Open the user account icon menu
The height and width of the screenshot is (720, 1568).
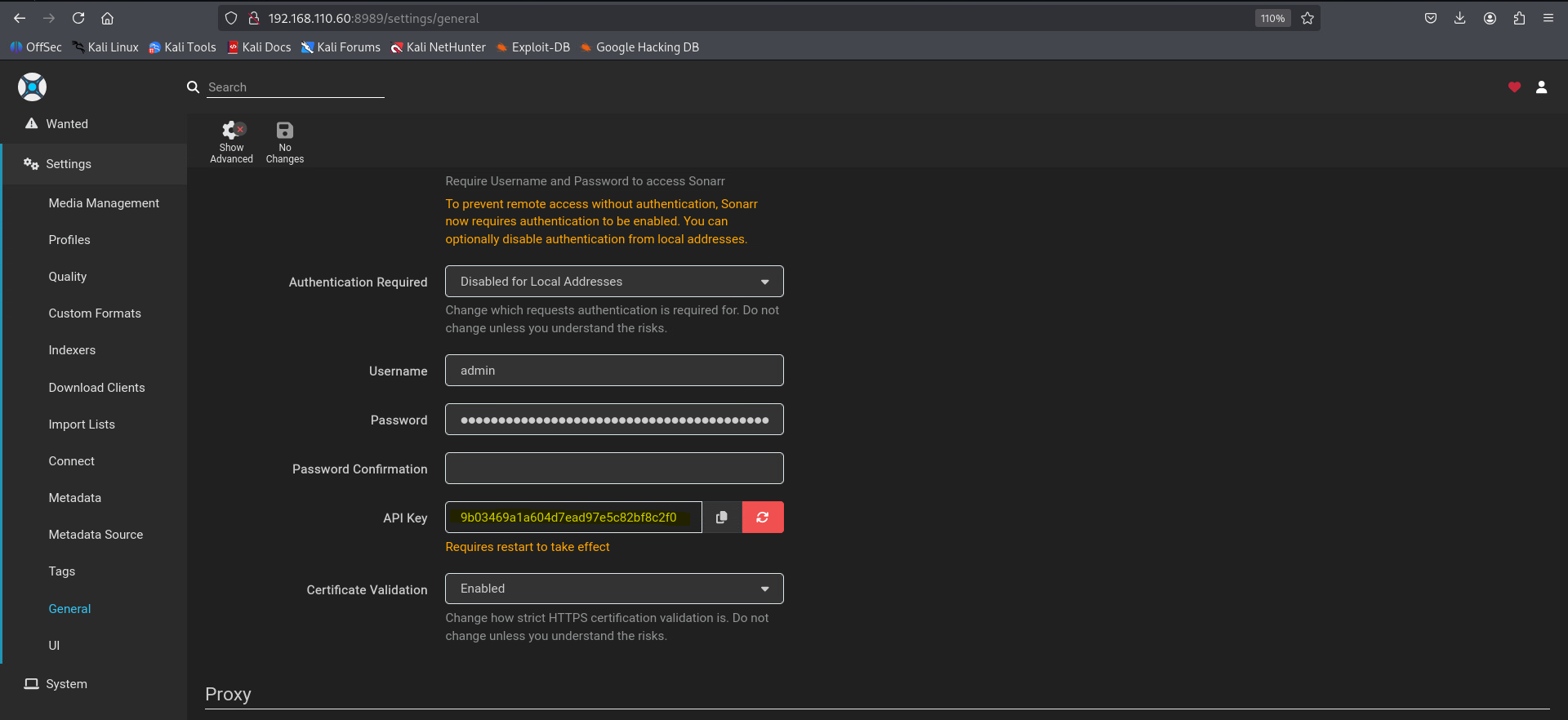point(1541,87)
